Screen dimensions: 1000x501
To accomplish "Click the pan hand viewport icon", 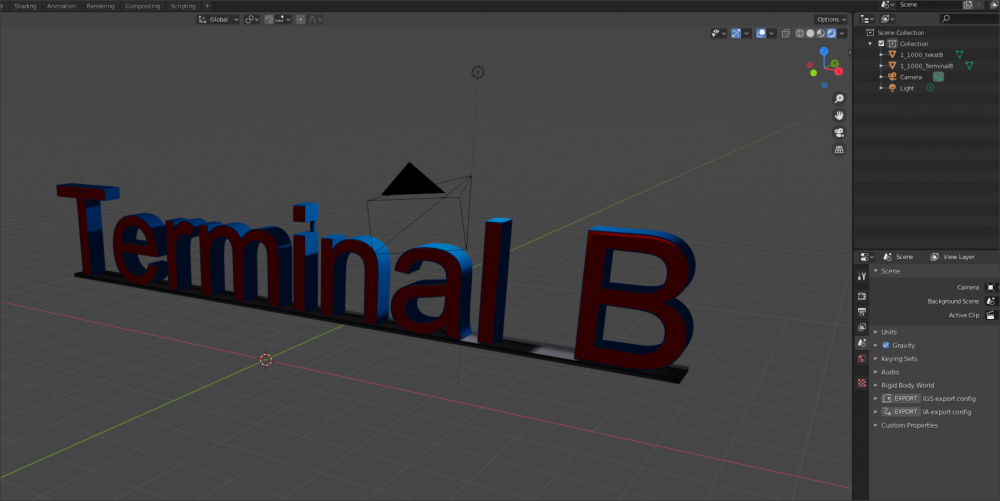I will click(x=839, y=115).
